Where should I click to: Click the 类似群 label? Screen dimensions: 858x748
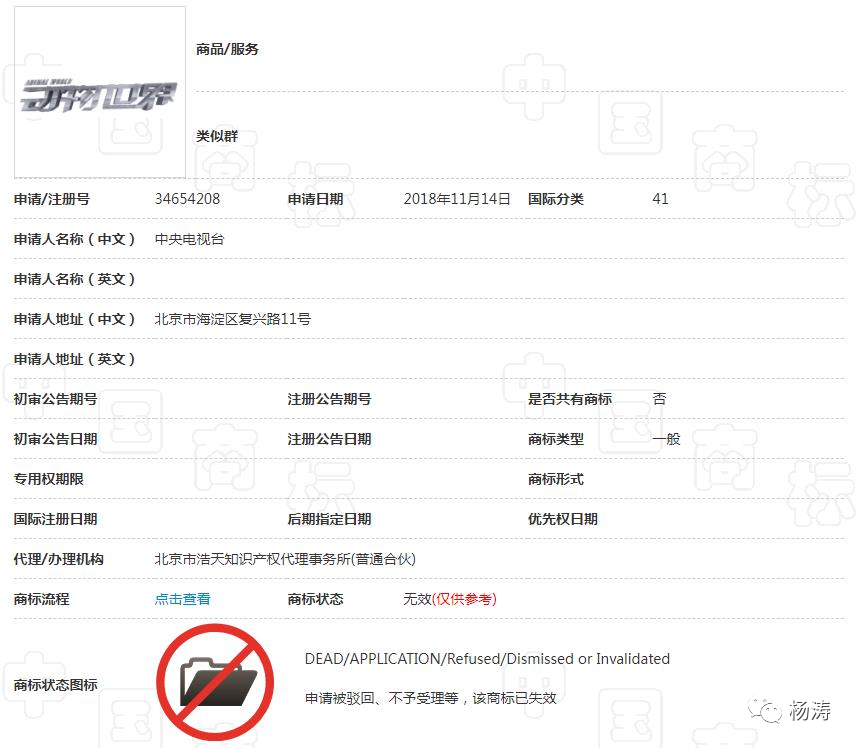tap(217, 136)
